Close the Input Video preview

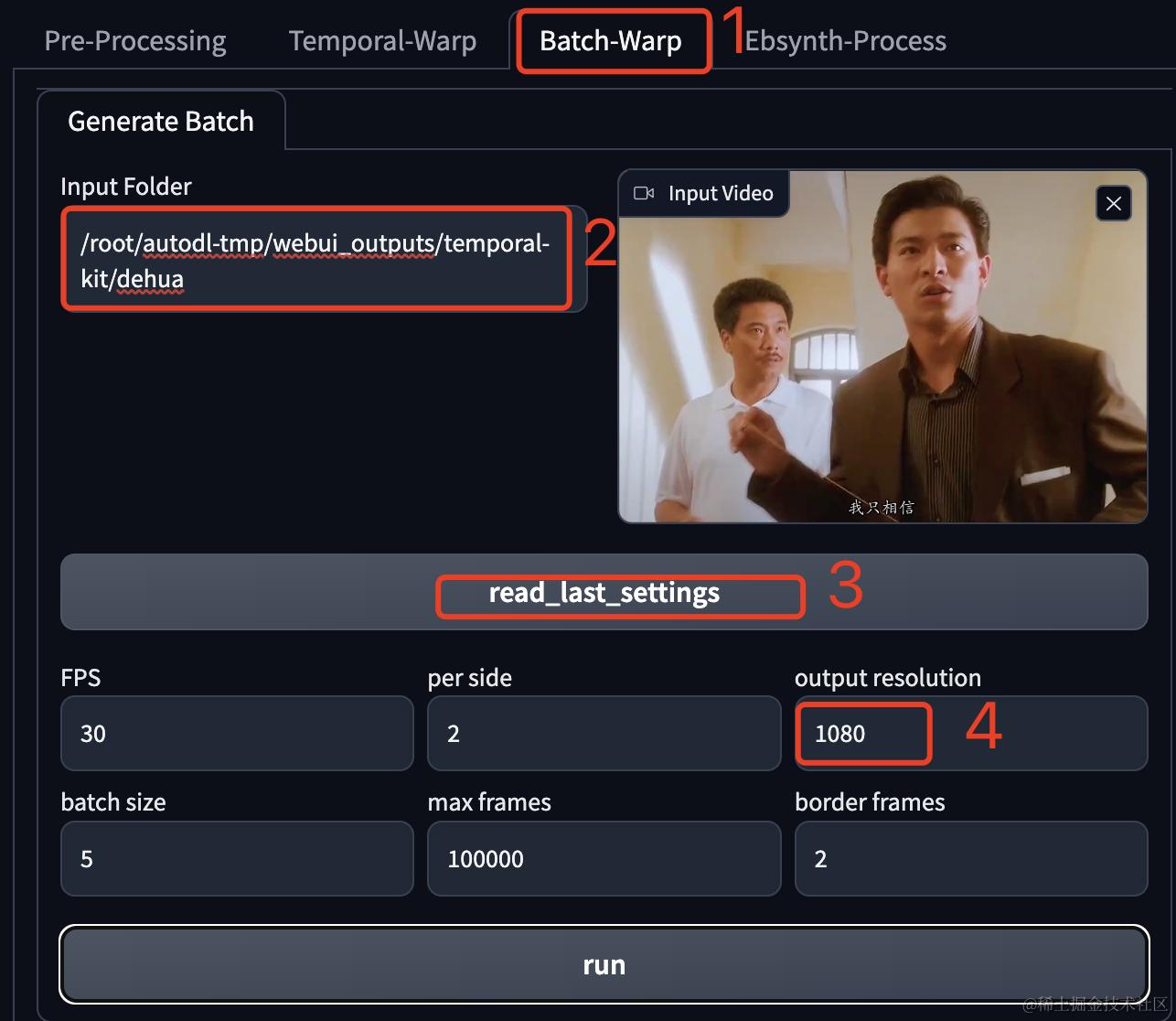coord(1113,203)
